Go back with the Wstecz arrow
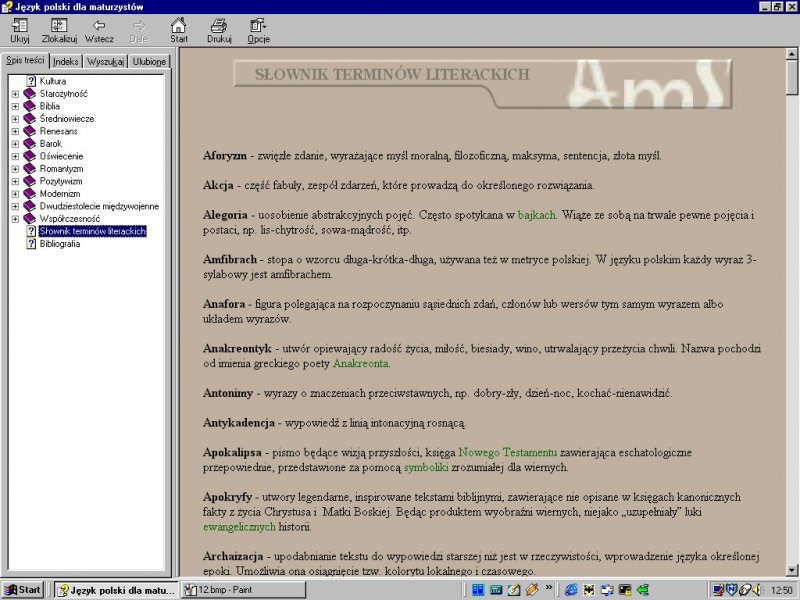This screenshot has width=800, height=600. coord(99,26)
